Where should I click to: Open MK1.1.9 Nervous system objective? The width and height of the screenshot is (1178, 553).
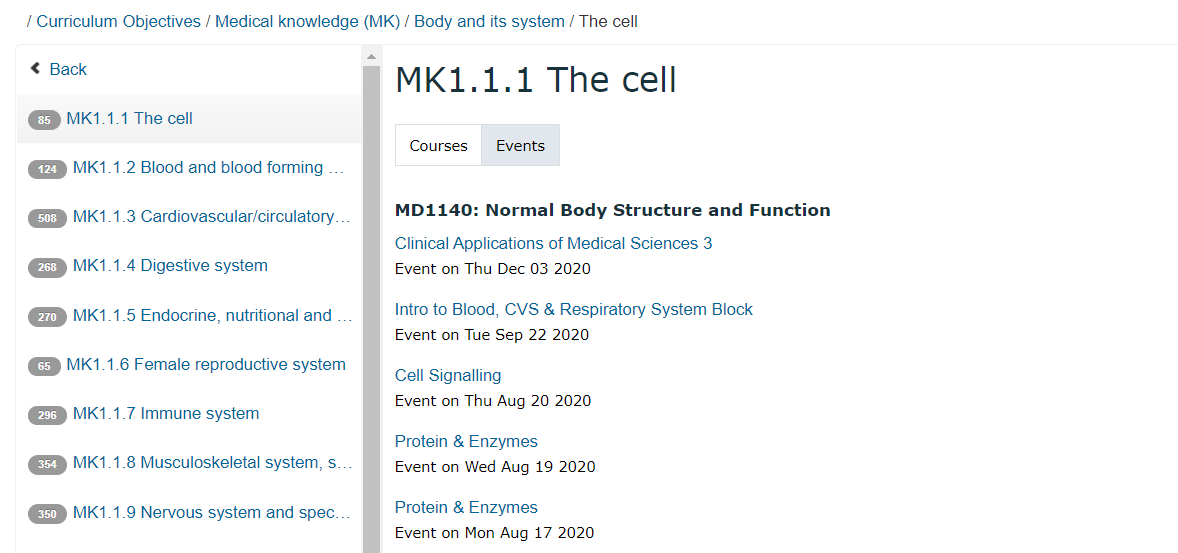coord(212,512)
